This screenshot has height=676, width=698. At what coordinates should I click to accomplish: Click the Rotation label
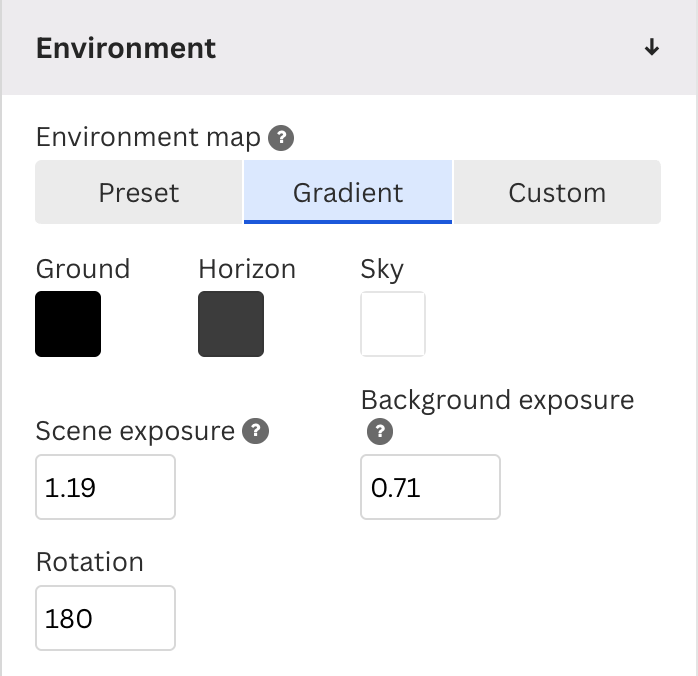[x=90, y=562]
